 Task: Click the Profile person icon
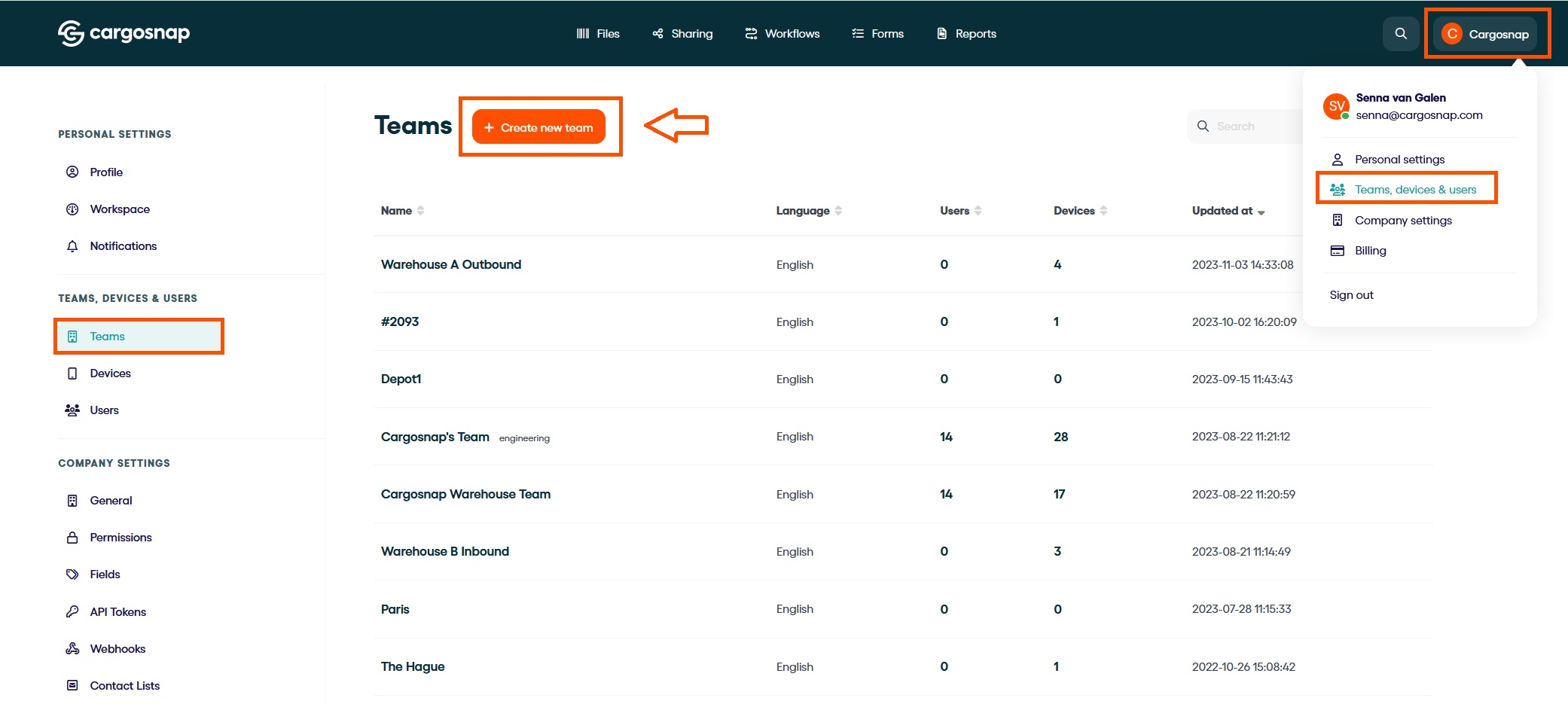(x=72, y=172)
